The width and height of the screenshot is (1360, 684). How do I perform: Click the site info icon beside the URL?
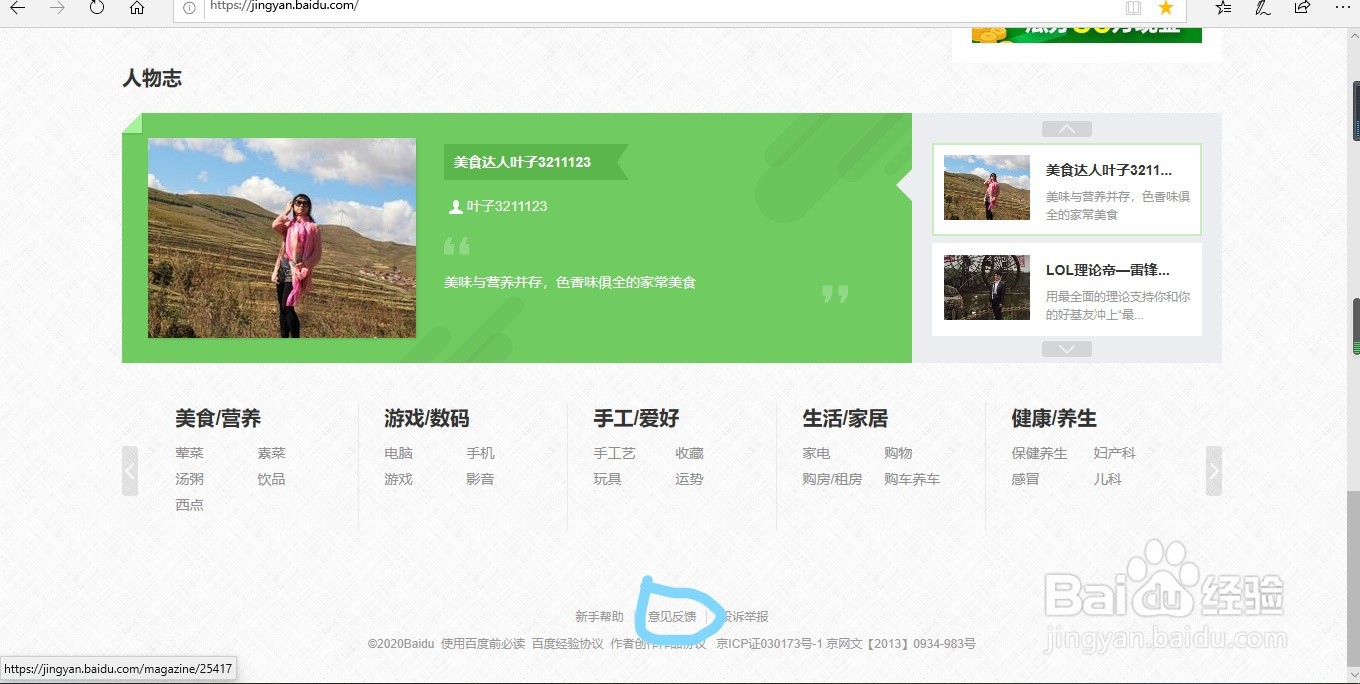click(190, 8)
